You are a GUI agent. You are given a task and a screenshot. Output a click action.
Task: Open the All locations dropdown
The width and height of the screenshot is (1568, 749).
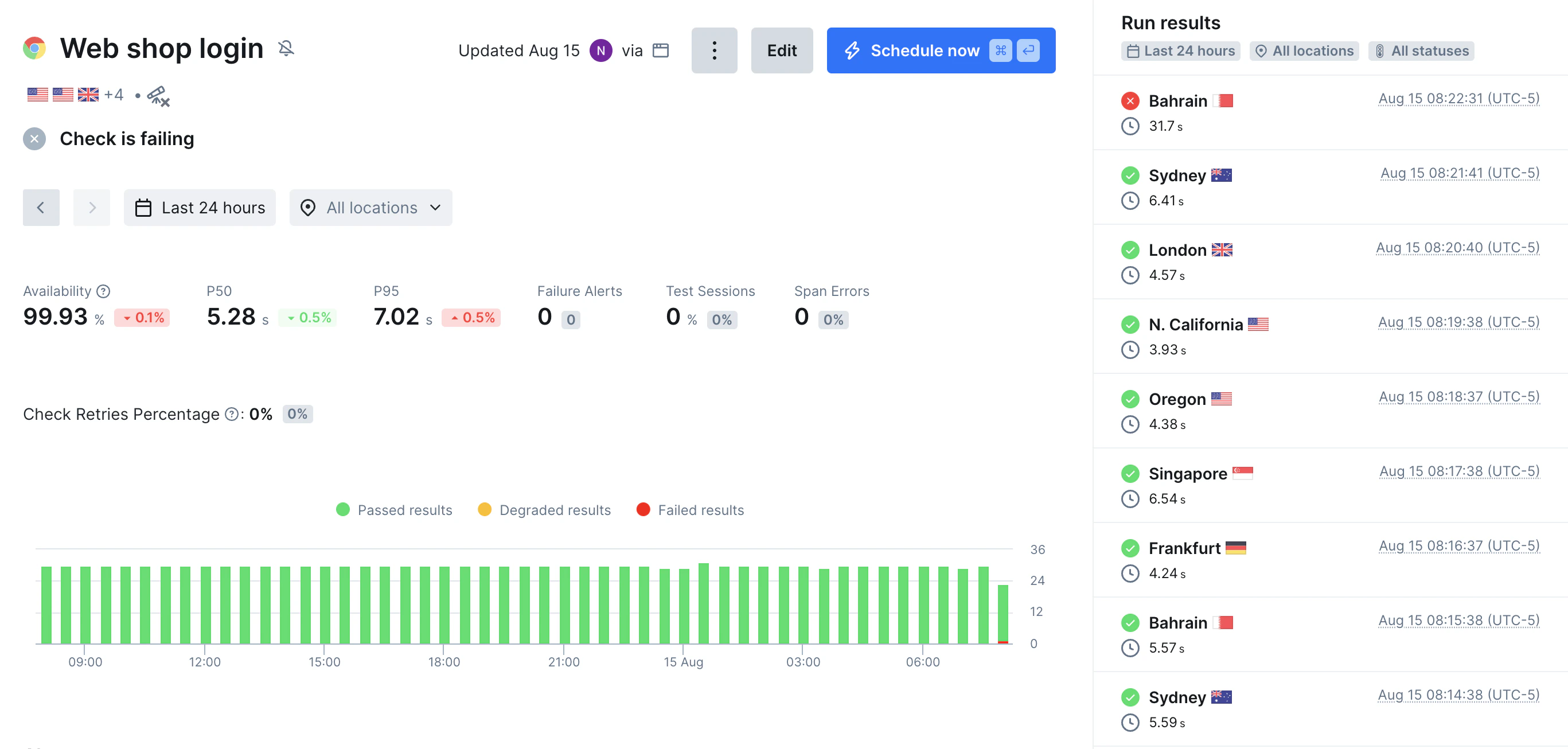pos(370,208)
